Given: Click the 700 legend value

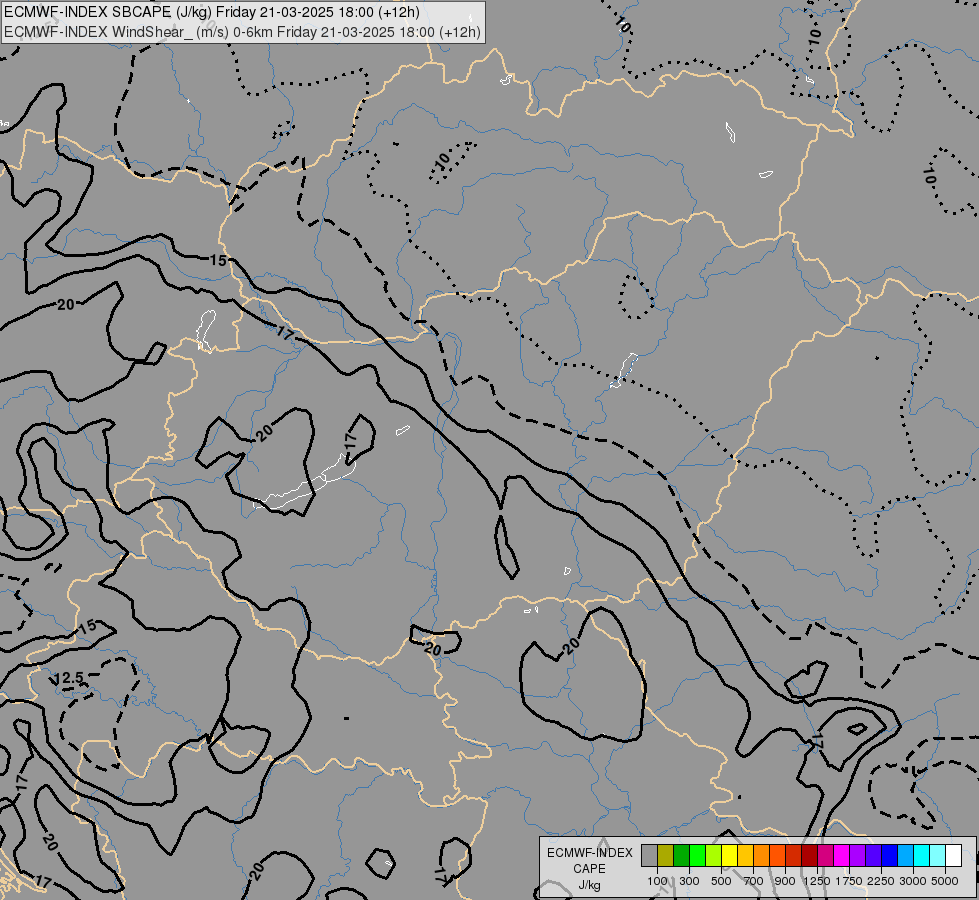Looking at the screenshot, I should tap(754, 881).
